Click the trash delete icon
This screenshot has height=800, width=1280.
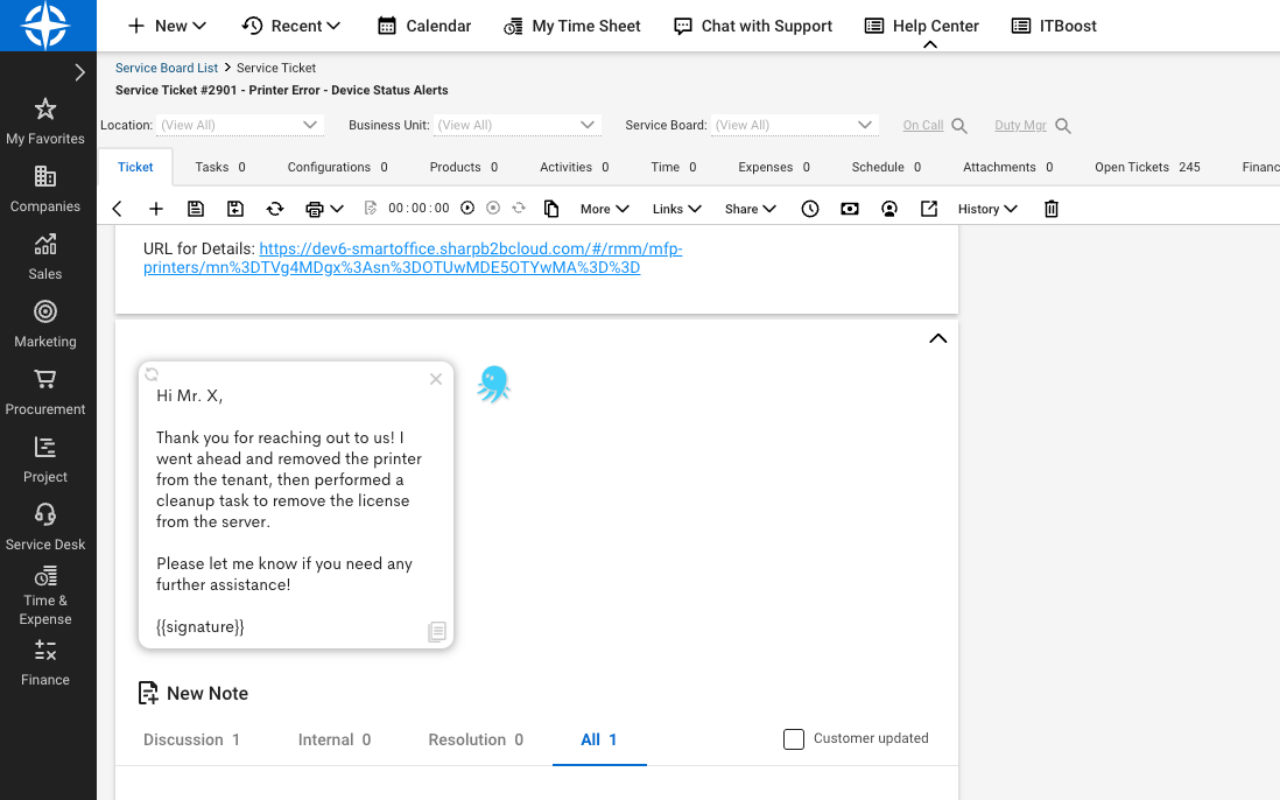[x=1051, y=209]
